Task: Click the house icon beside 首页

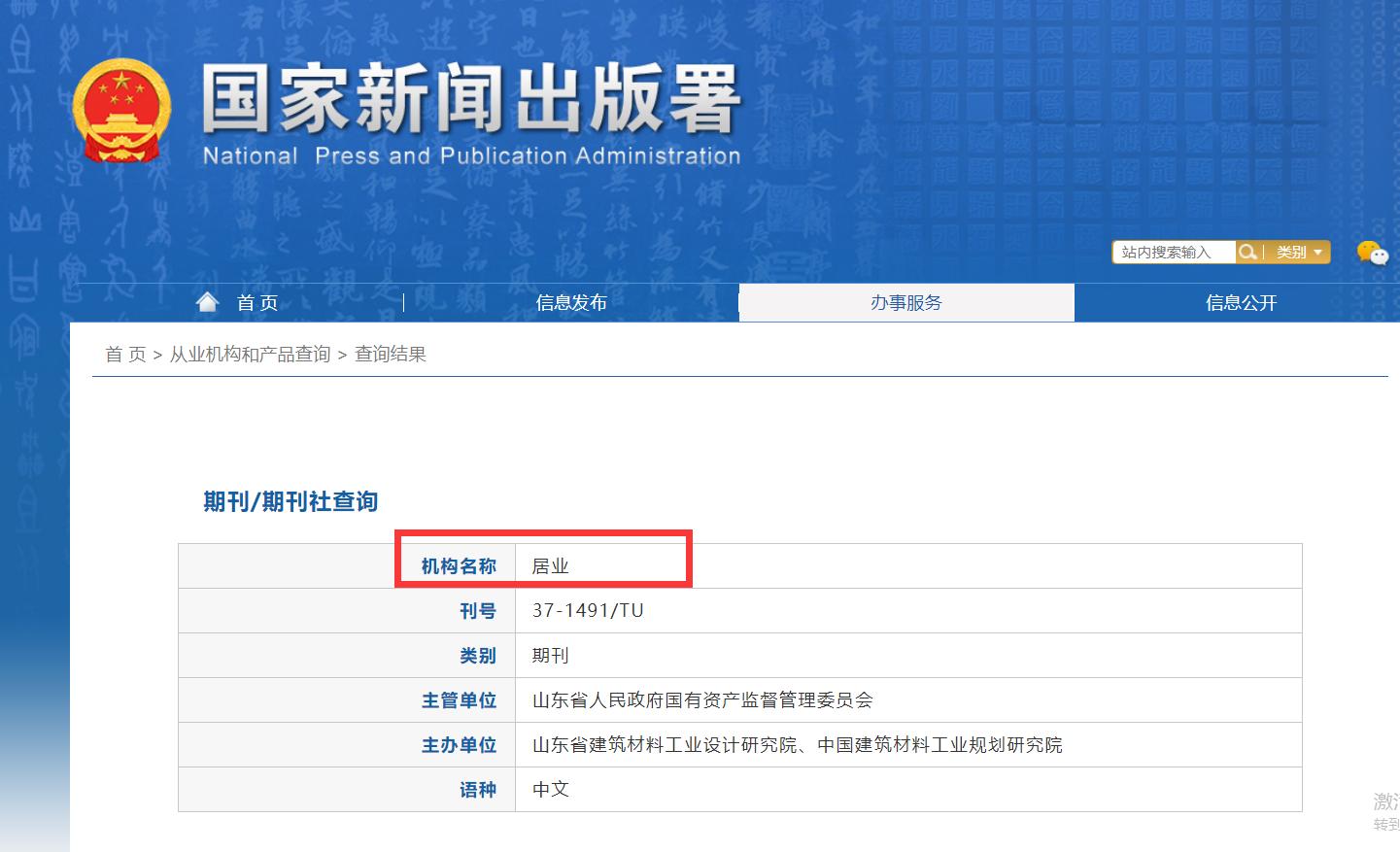Action: (x=208, y=300)
